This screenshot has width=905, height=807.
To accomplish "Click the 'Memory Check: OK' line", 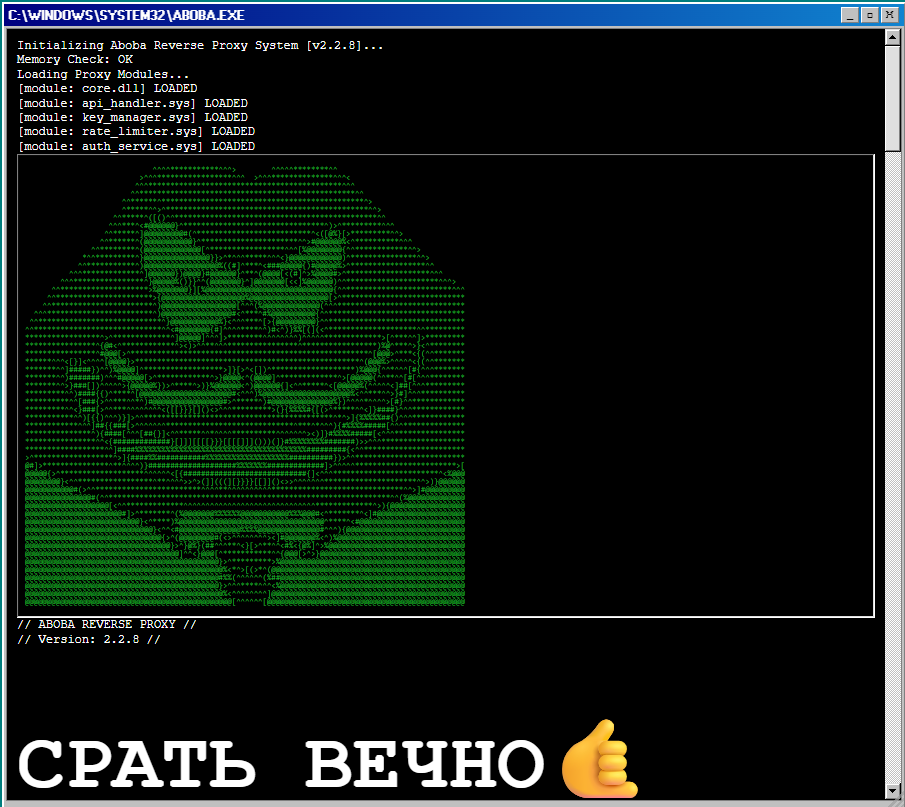I will click(75, 59).
